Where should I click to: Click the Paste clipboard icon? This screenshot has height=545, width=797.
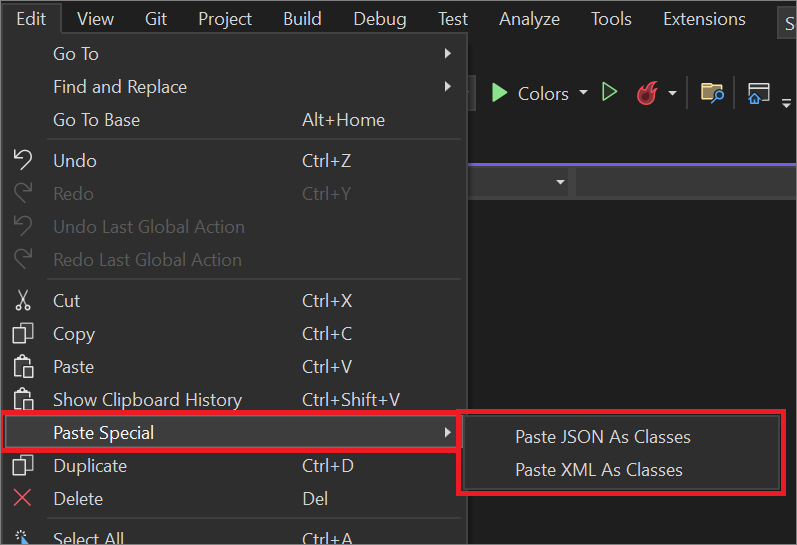[23, 367]
